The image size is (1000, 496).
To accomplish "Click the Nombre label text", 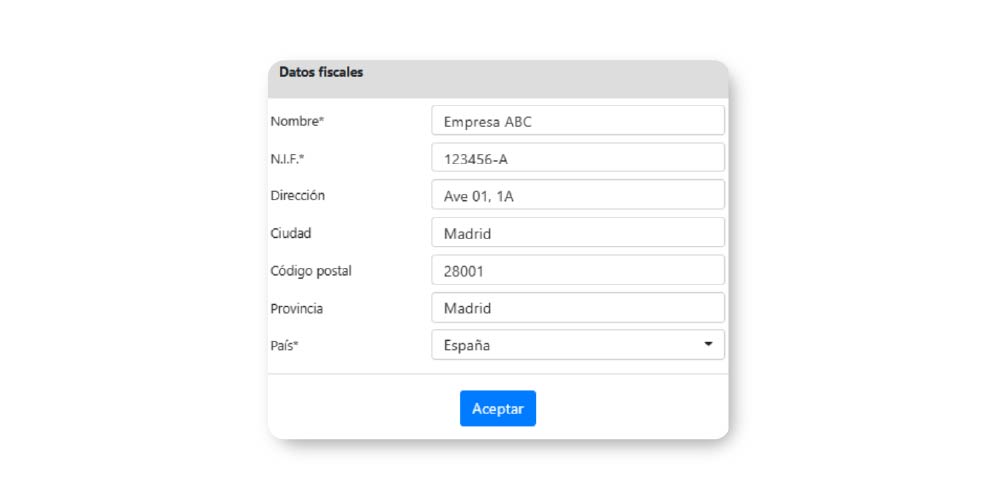I will point(294,121).
